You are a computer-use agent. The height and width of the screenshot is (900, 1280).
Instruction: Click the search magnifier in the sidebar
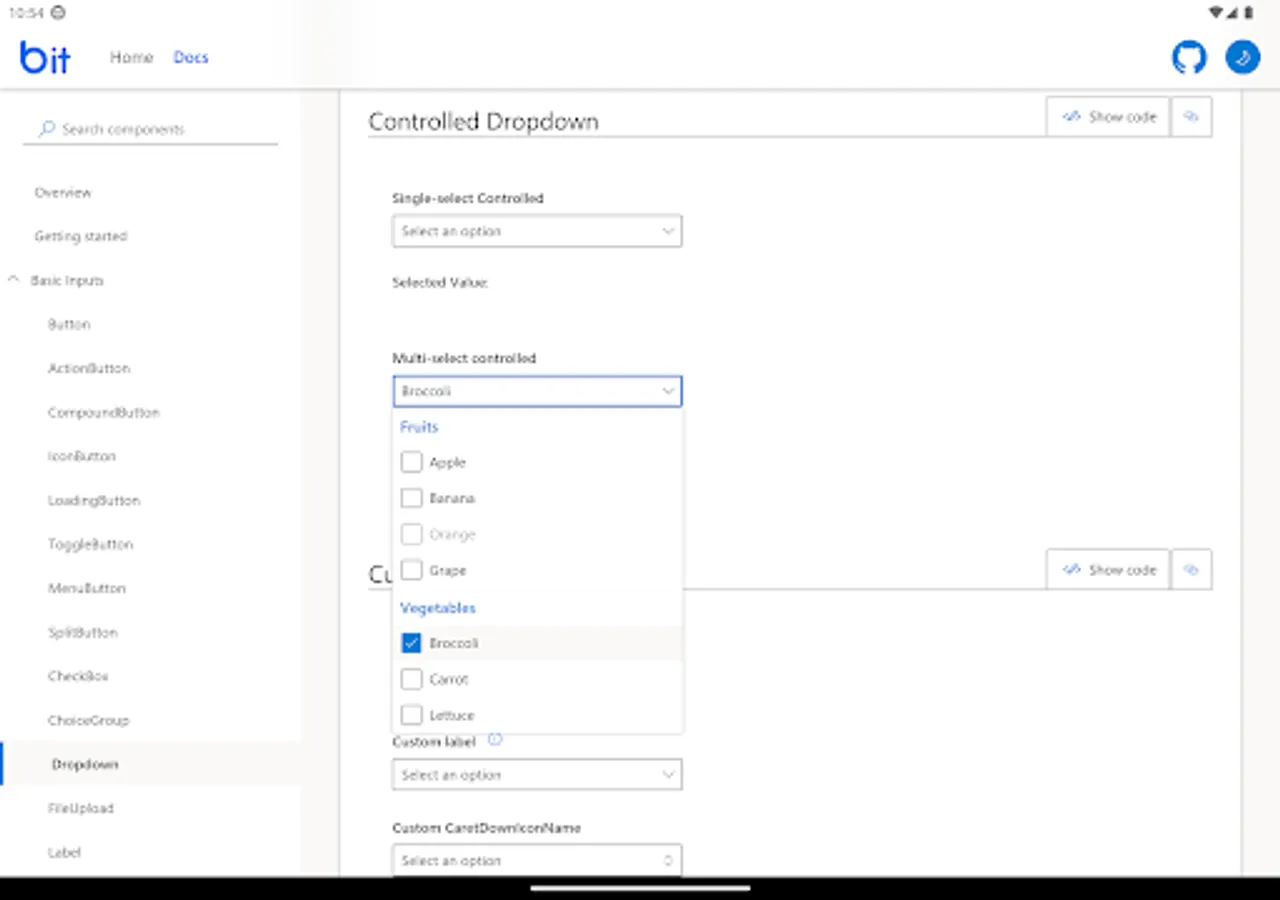(x=45, y=129)
